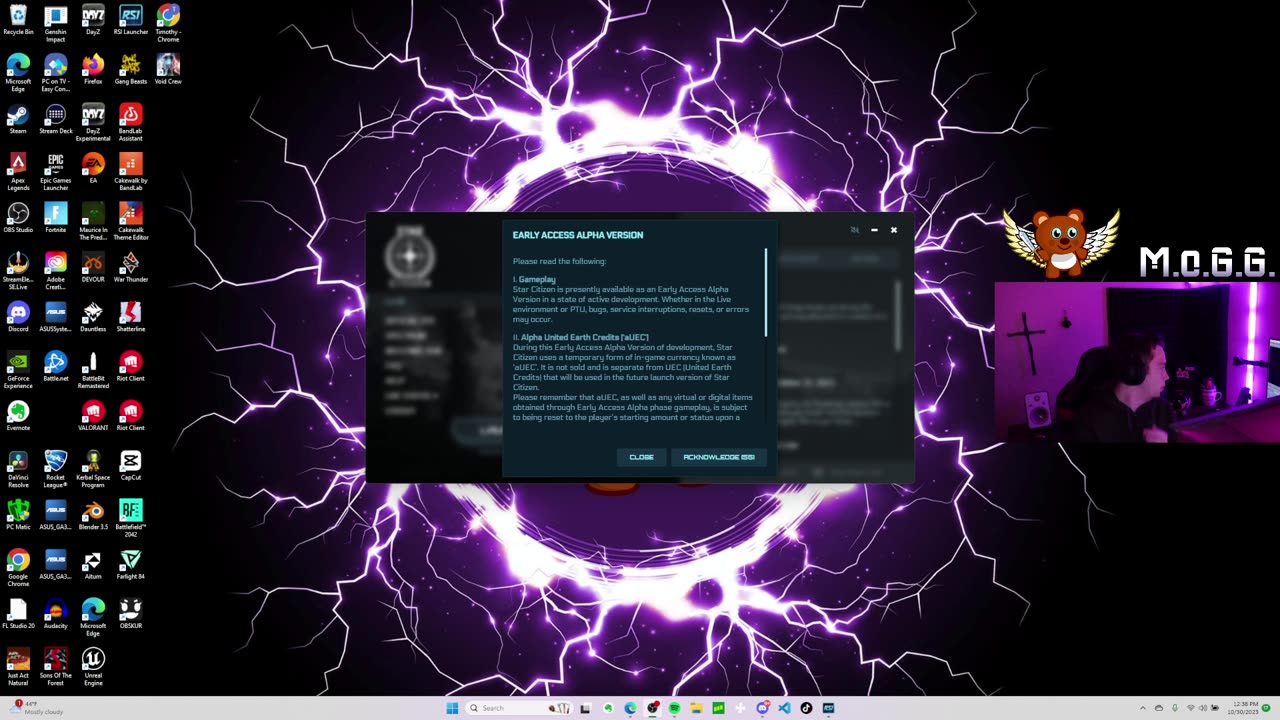
Task: Select the War Thunder desktop icon
Action: point(130,267)
